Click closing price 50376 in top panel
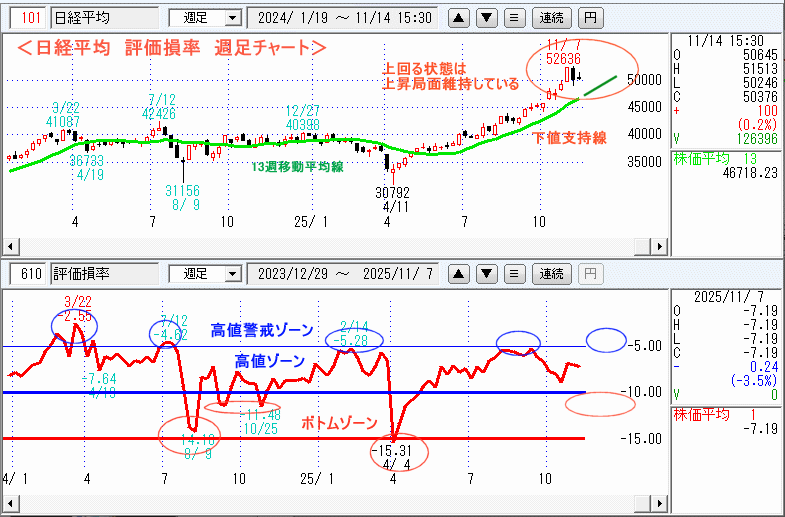785x517 pixels. coord(760,97)
